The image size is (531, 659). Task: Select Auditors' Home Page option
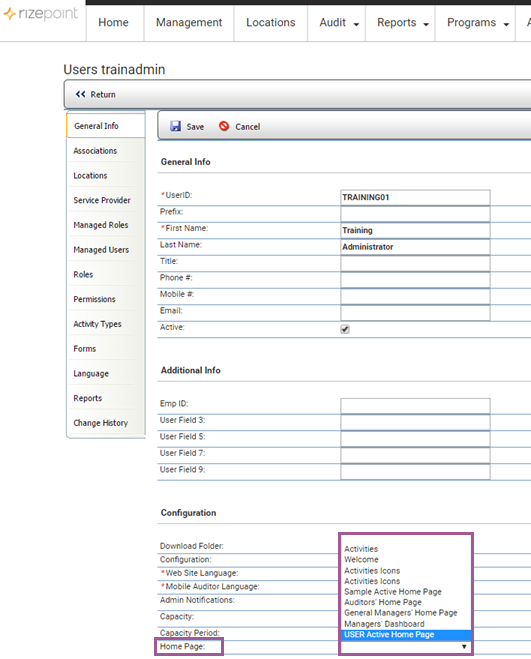[383, 602]
